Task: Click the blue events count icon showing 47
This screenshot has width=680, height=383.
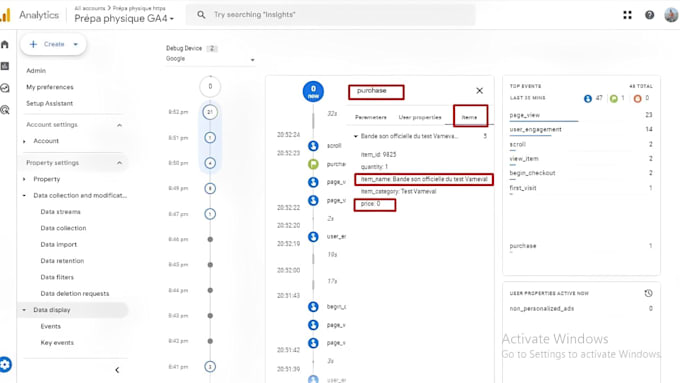Action: 588,98
